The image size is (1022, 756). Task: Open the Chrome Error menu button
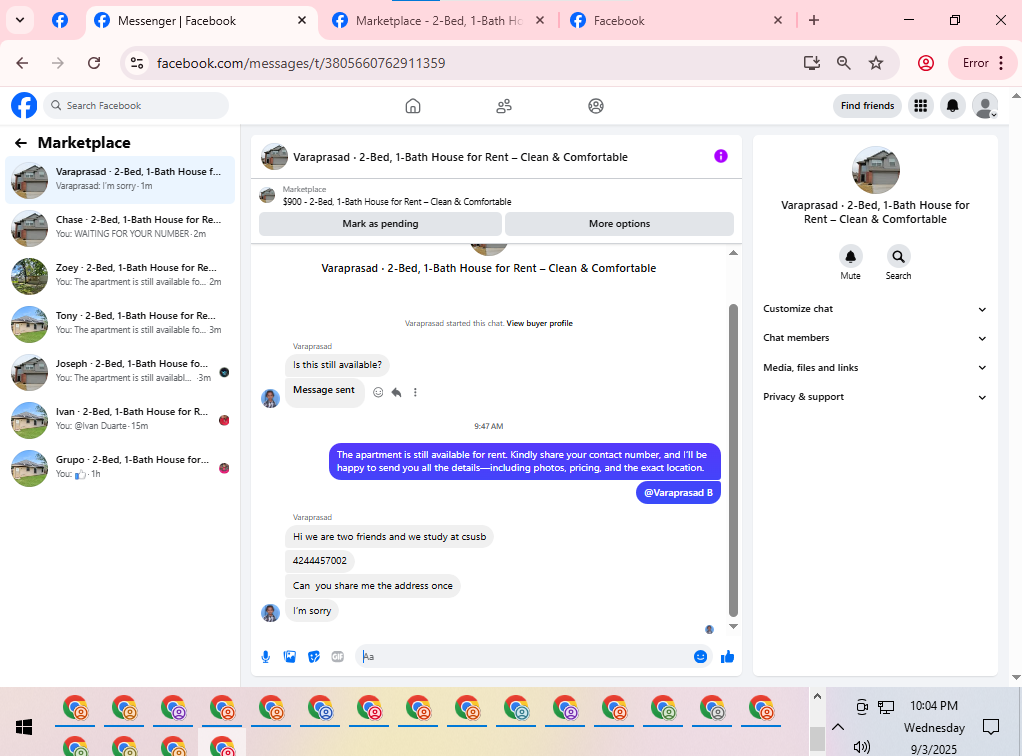[x=982, y=63]
